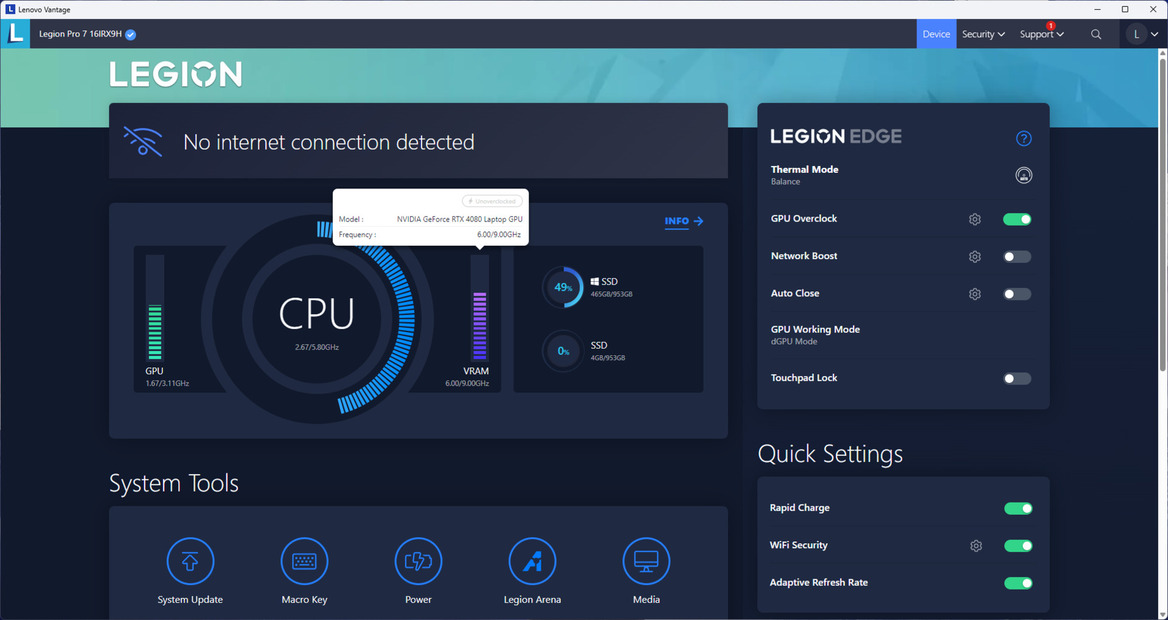The image size is (1168, 620).
Task: Click the Quick Settings heading
Action: tap(831, 454)
